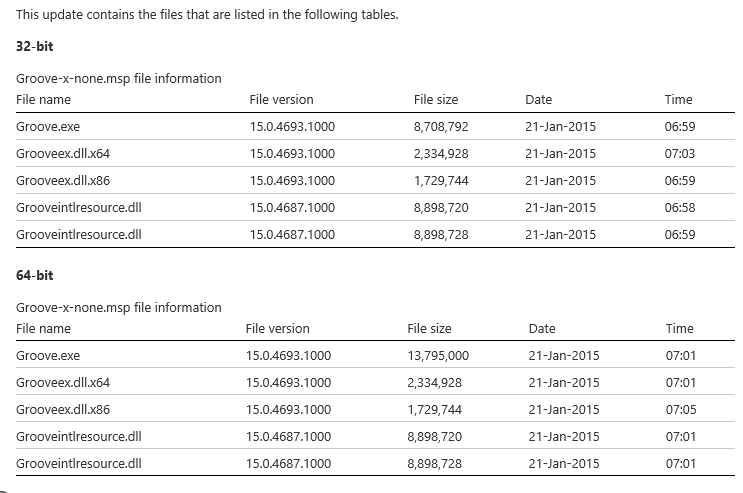Click the Date header in 32-bit table
743x493 pixels.
coord(538,100)
